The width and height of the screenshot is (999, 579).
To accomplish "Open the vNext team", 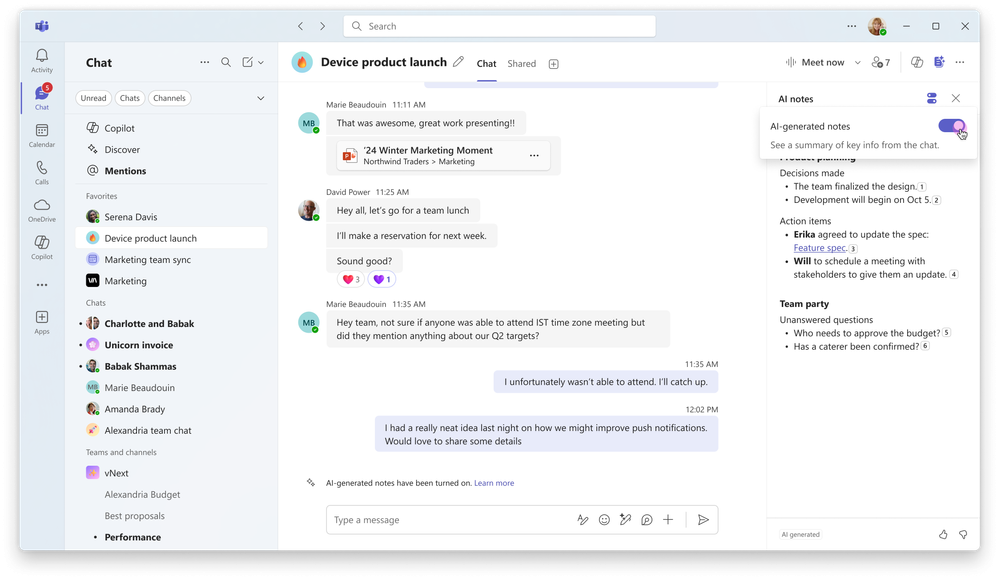I will point(171,473).
